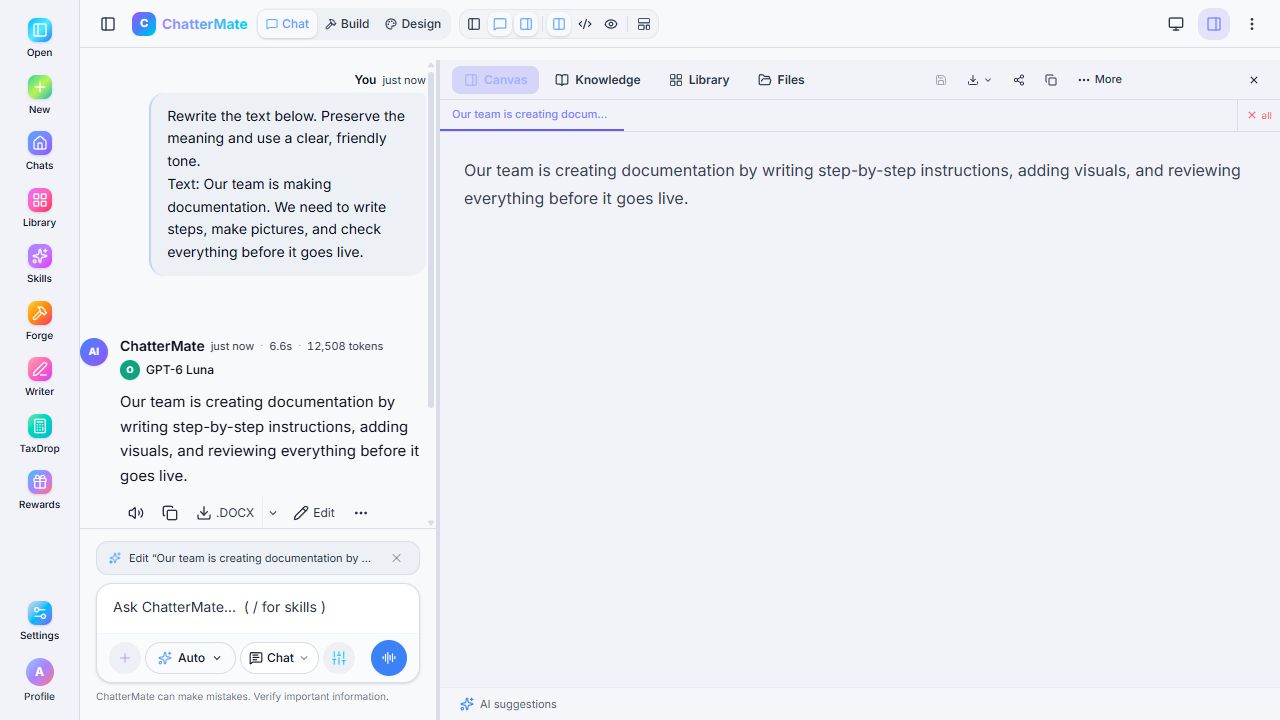1280x720 pixels.
Task: Close all canvas tabs
Action: click(1259, 115)
